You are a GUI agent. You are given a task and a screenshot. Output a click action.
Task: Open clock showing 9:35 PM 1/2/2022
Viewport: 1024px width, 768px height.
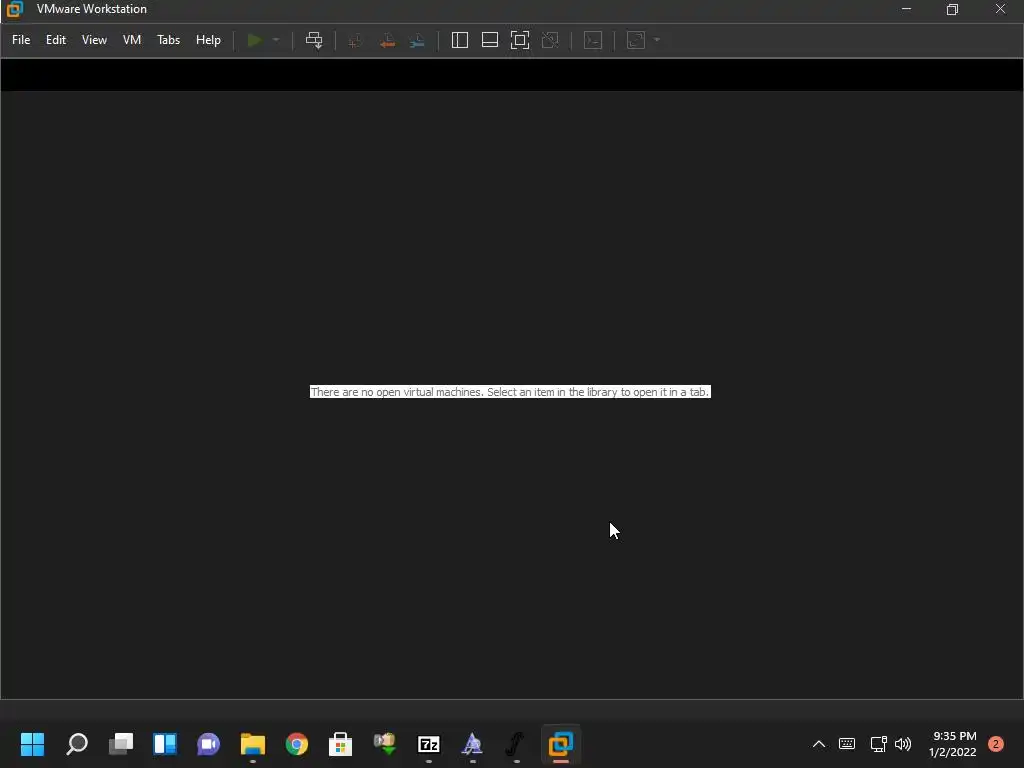point(953,744)
